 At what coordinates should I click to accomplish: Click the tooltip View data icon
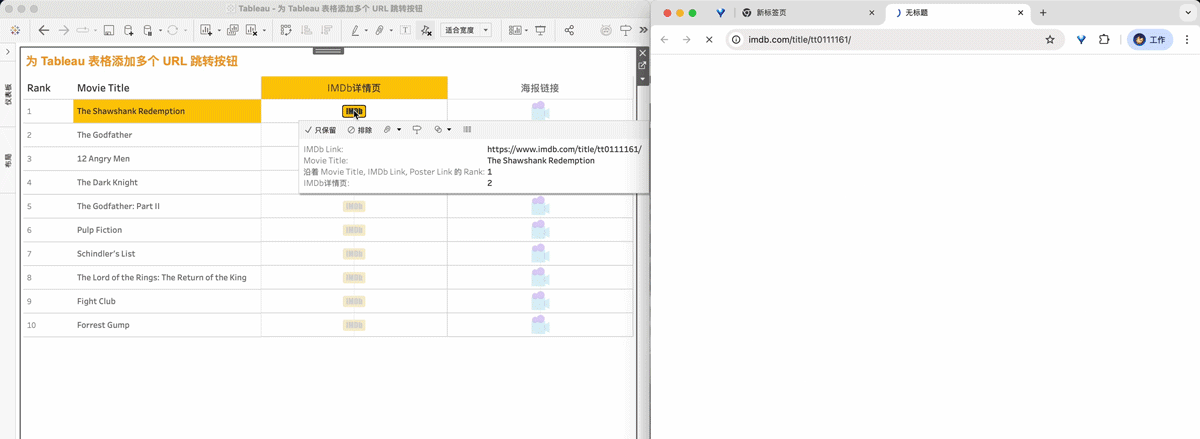coord(467,130)
